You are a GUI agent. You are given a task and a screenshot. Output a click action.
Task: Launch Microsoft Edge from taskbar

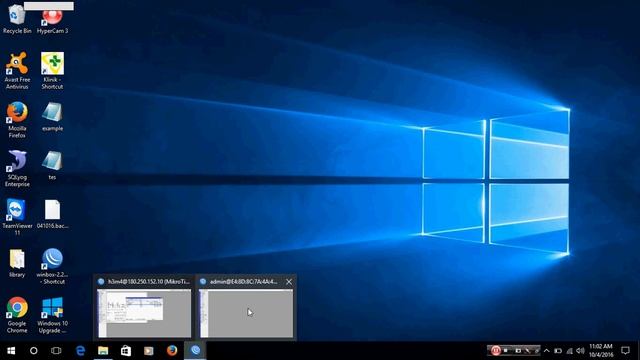click(80, 351)
